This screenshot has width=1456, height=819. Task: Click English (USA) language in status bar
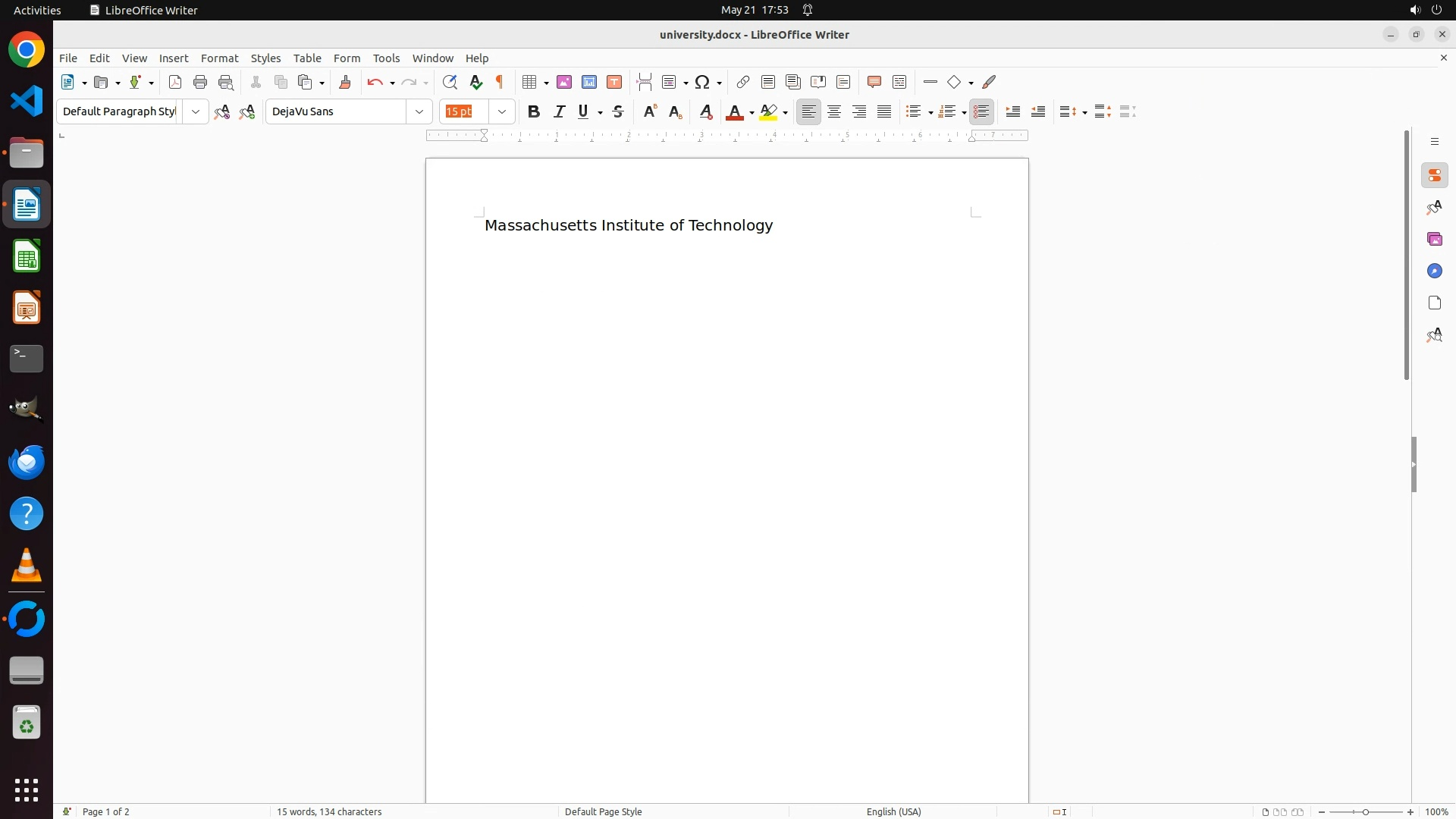pyautogui.click(x=893, y=811)
